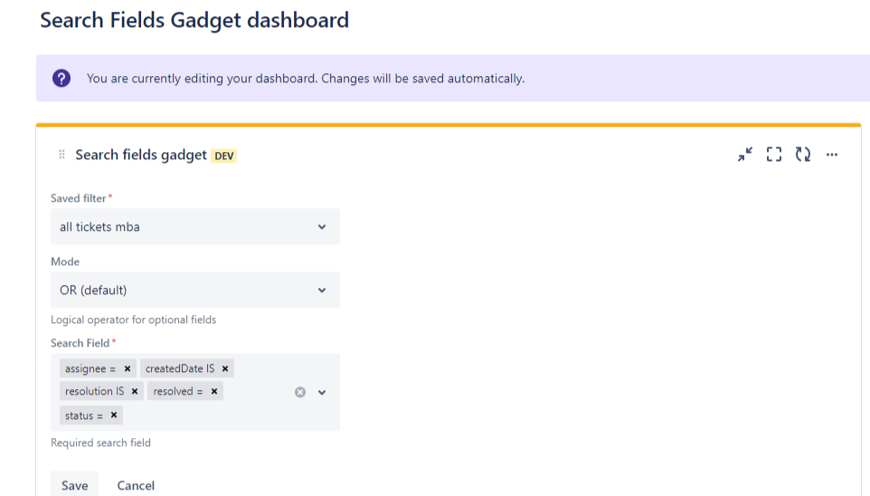Maximize gadget to full screen
The width and height of the screenshot is (870, 496).
774,154
